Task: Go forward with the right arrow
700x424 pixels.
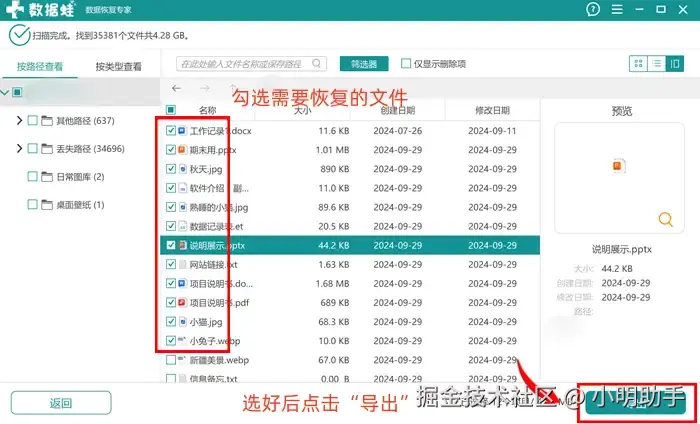Action: pos(204,88)
